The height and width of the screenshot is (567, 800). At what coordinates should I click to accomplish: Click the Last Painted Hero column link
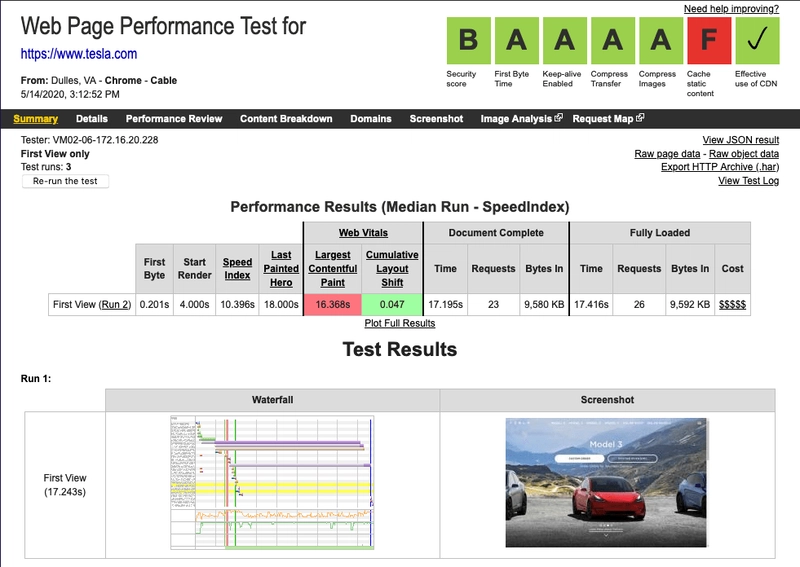point(281,268)
